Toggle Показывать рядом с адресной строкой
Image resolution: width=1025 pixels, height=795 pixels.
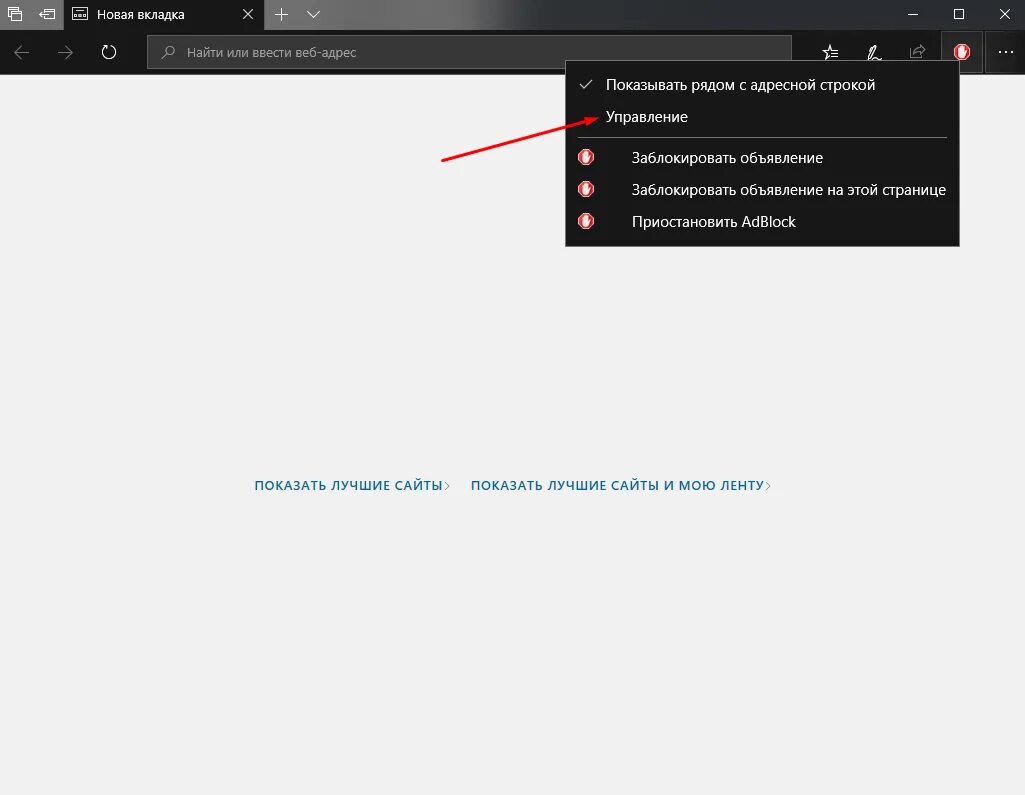(x=762, y=85)
